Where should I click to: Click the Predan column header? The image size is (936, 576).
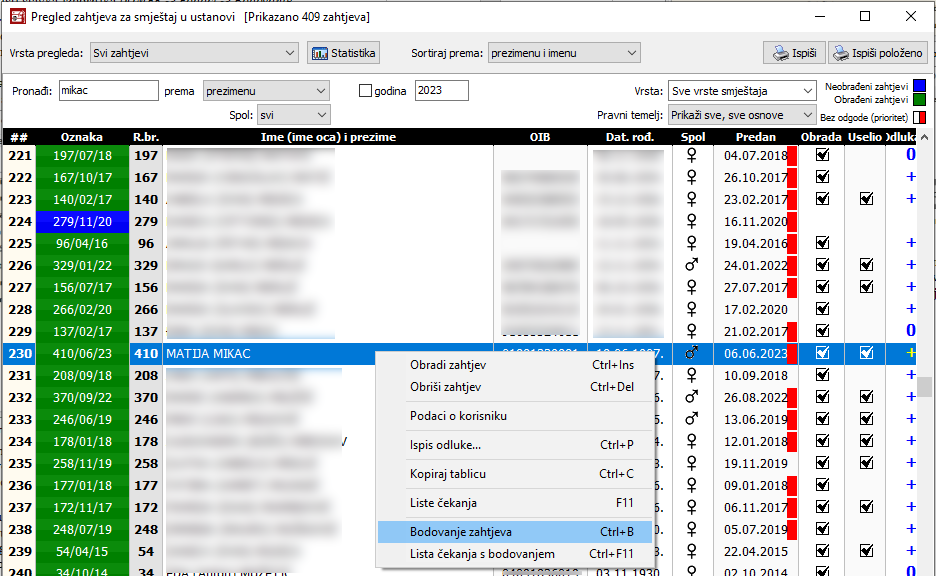pyautogui.click(x=755, y=137)
